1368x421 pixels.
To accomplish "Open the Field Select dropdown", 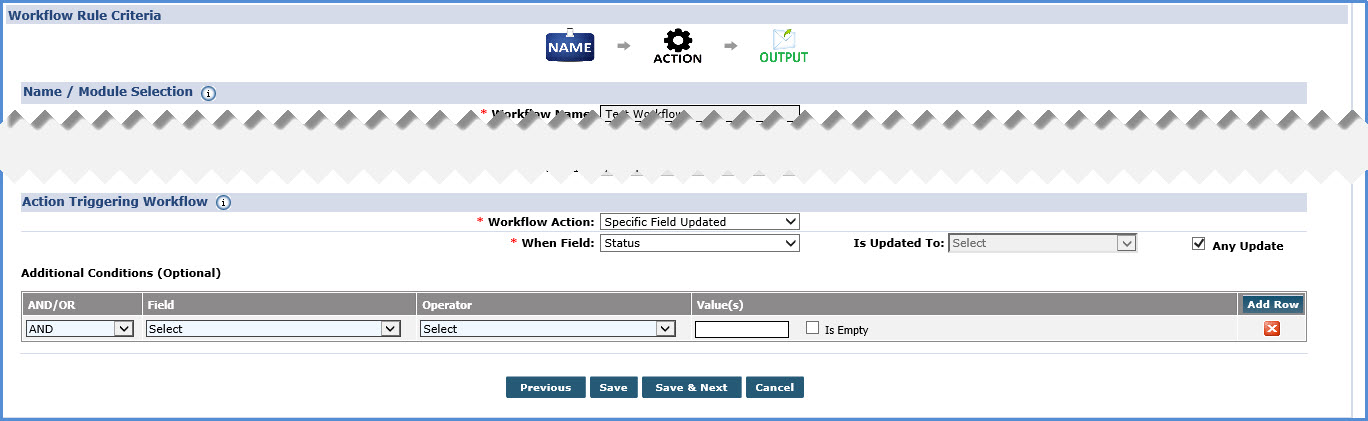I will 273,328.
